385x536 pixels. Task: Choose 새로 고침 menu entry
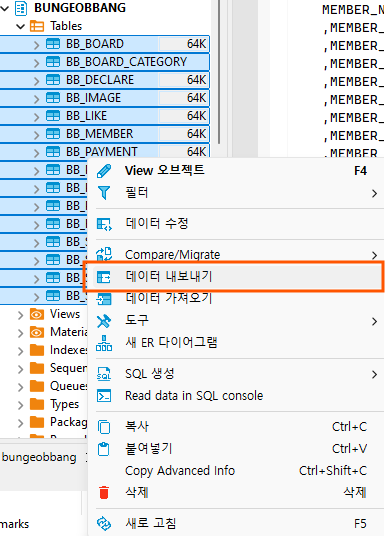point(236,523)
